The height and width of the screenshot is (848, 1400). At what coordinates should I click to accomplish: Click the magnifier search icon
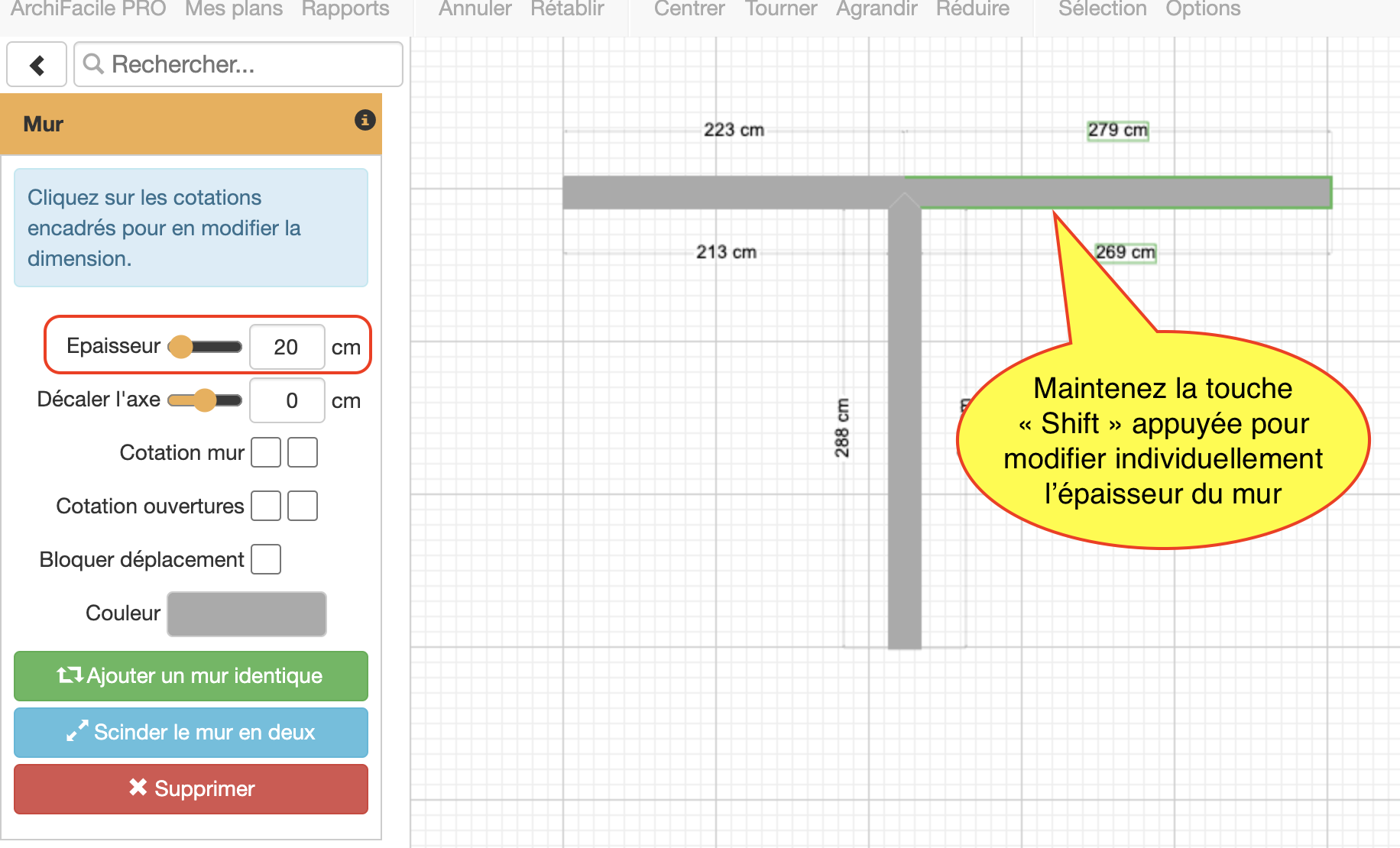click(93, 64)
